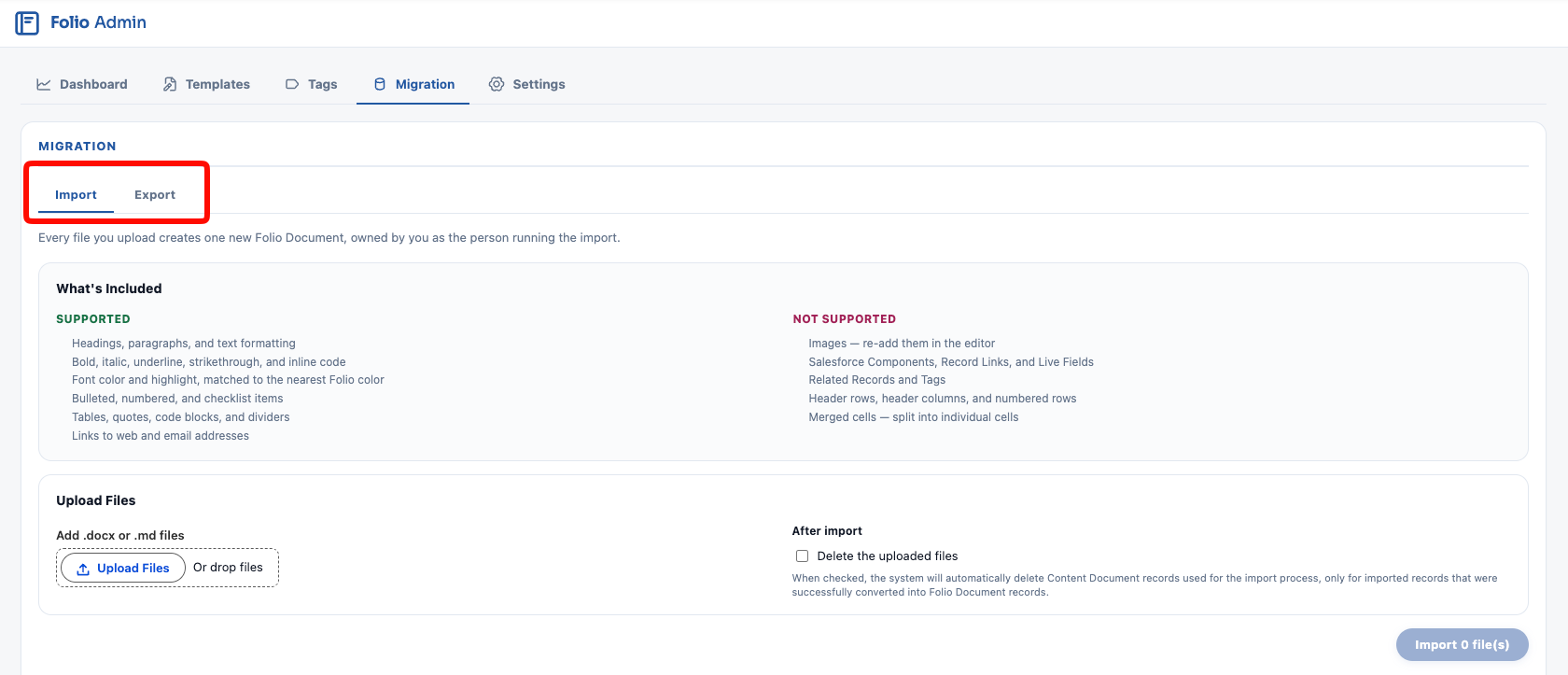Click the upload arrow icon
The image size is (1568, 675).
[83, 569]
